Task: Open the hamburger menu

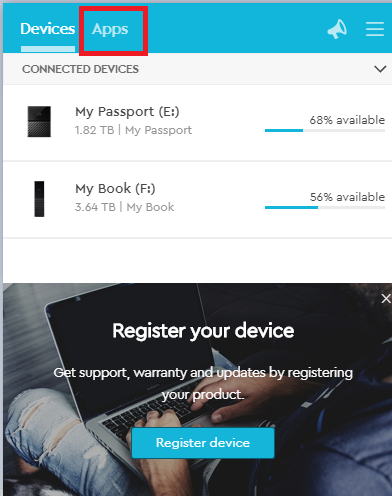Action: (x=375, y=29)
